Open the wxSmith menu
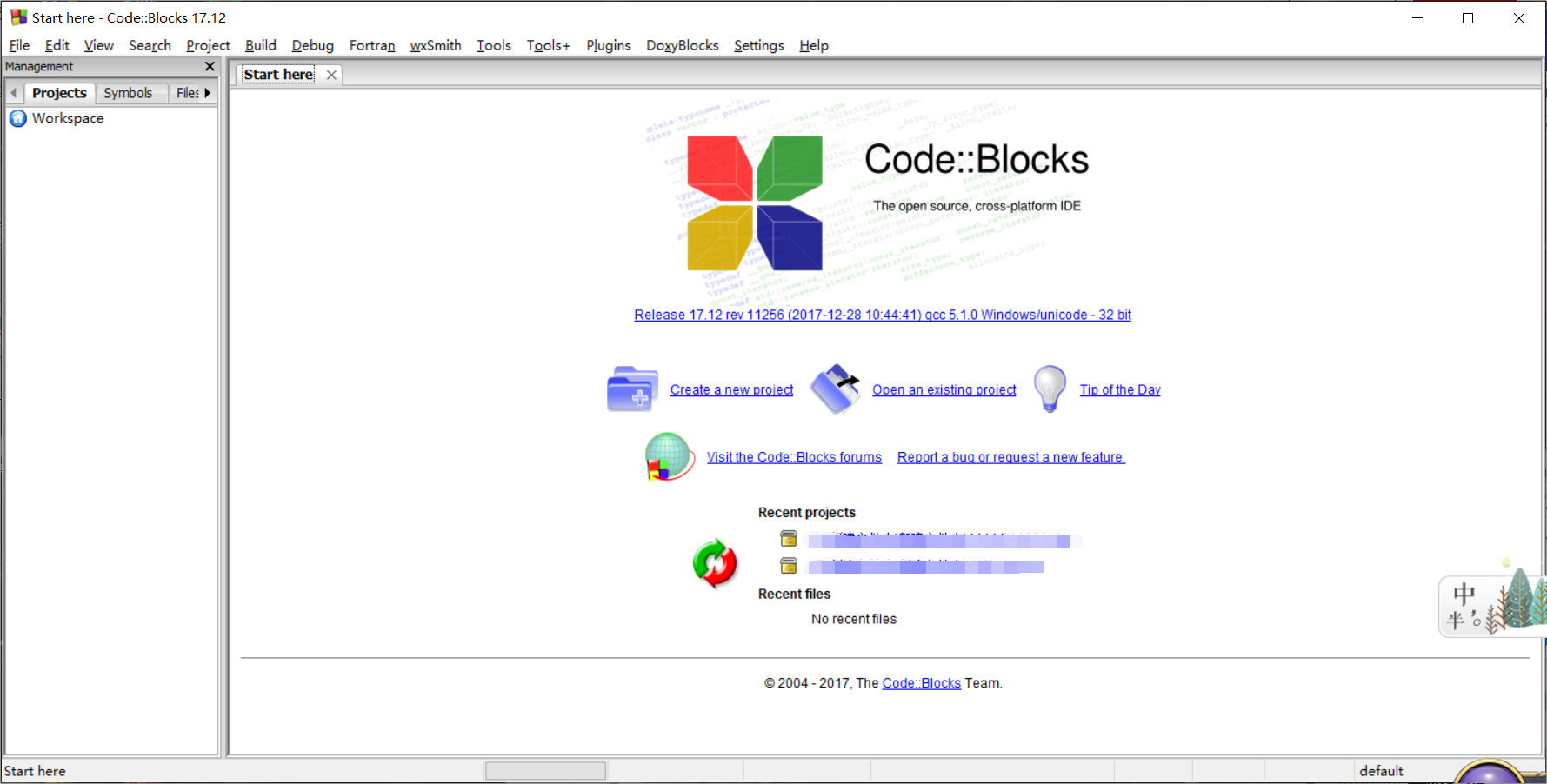Screen dimensions: 1547x784 point(435,45)
